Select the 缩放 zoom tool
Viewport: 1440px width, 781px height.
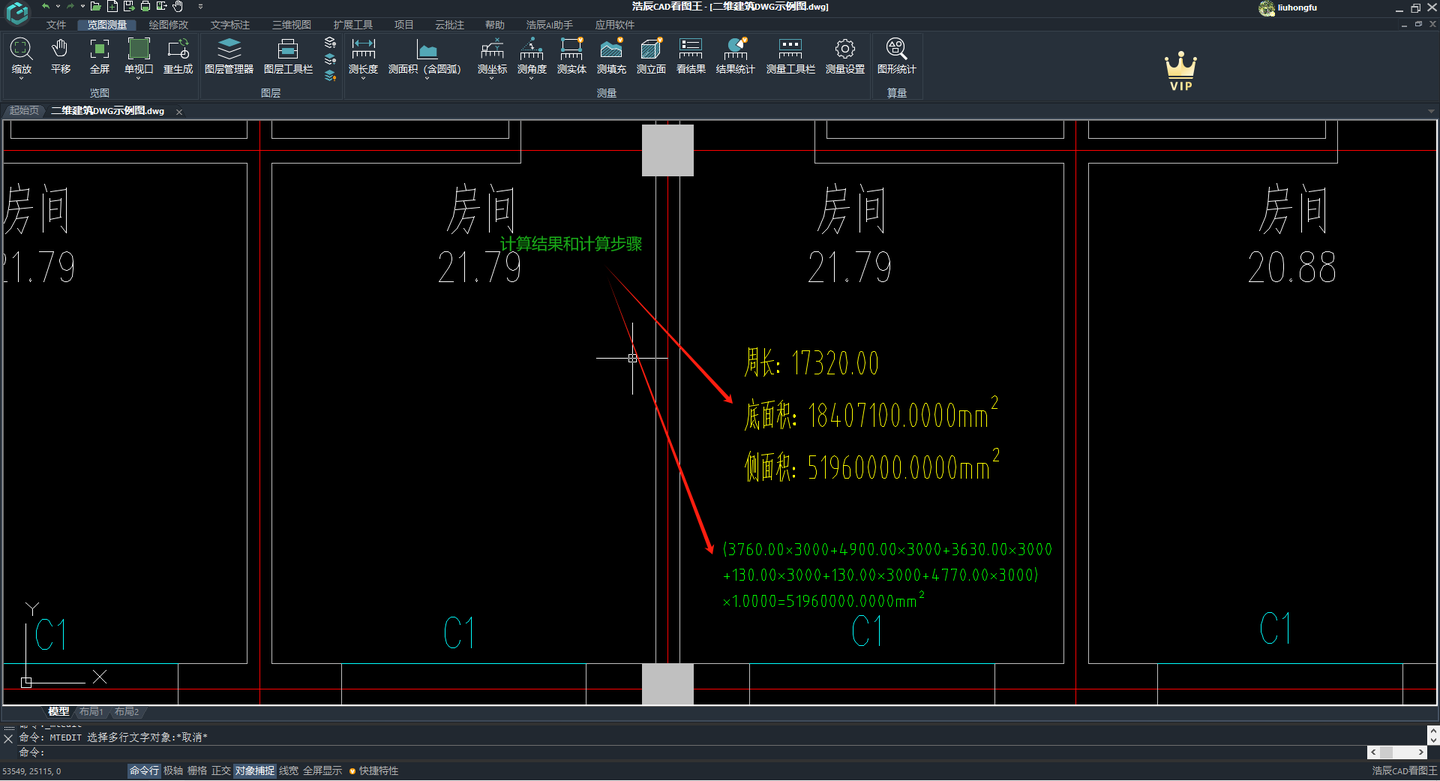coord(21,55)
